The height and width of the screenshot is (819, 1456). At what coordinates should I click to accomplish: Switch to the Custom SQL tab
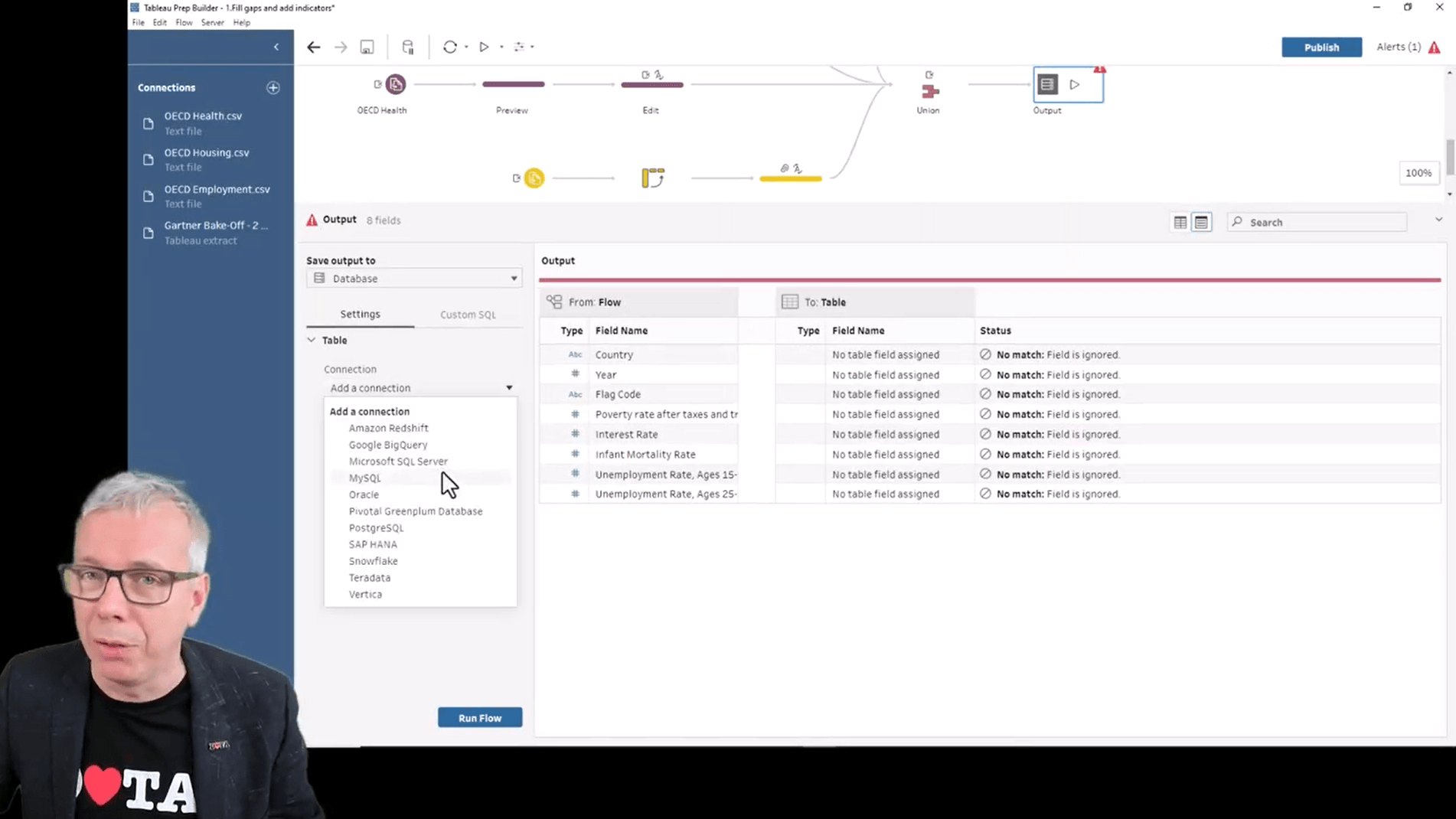click(x=468, y=315)
